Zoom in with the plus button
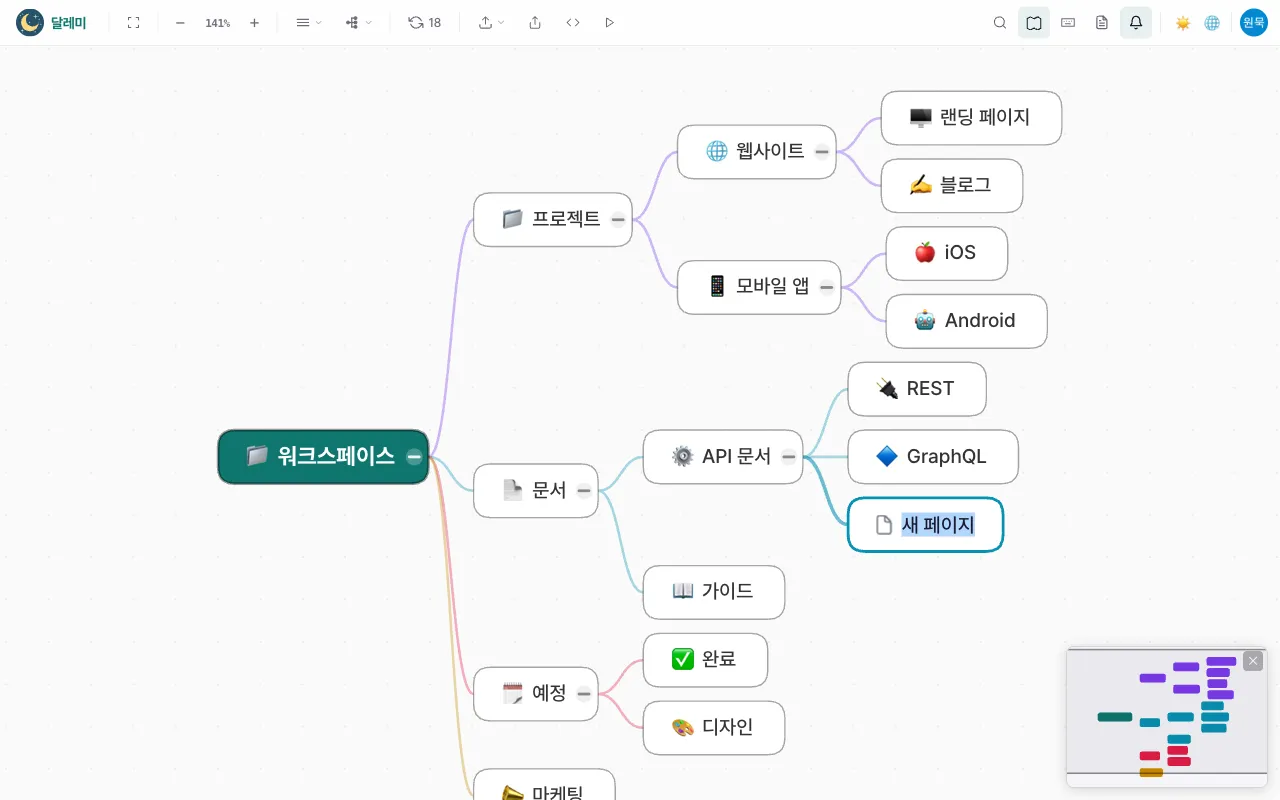The height and width of the screenshot is (800, 1280). point(254,22)
